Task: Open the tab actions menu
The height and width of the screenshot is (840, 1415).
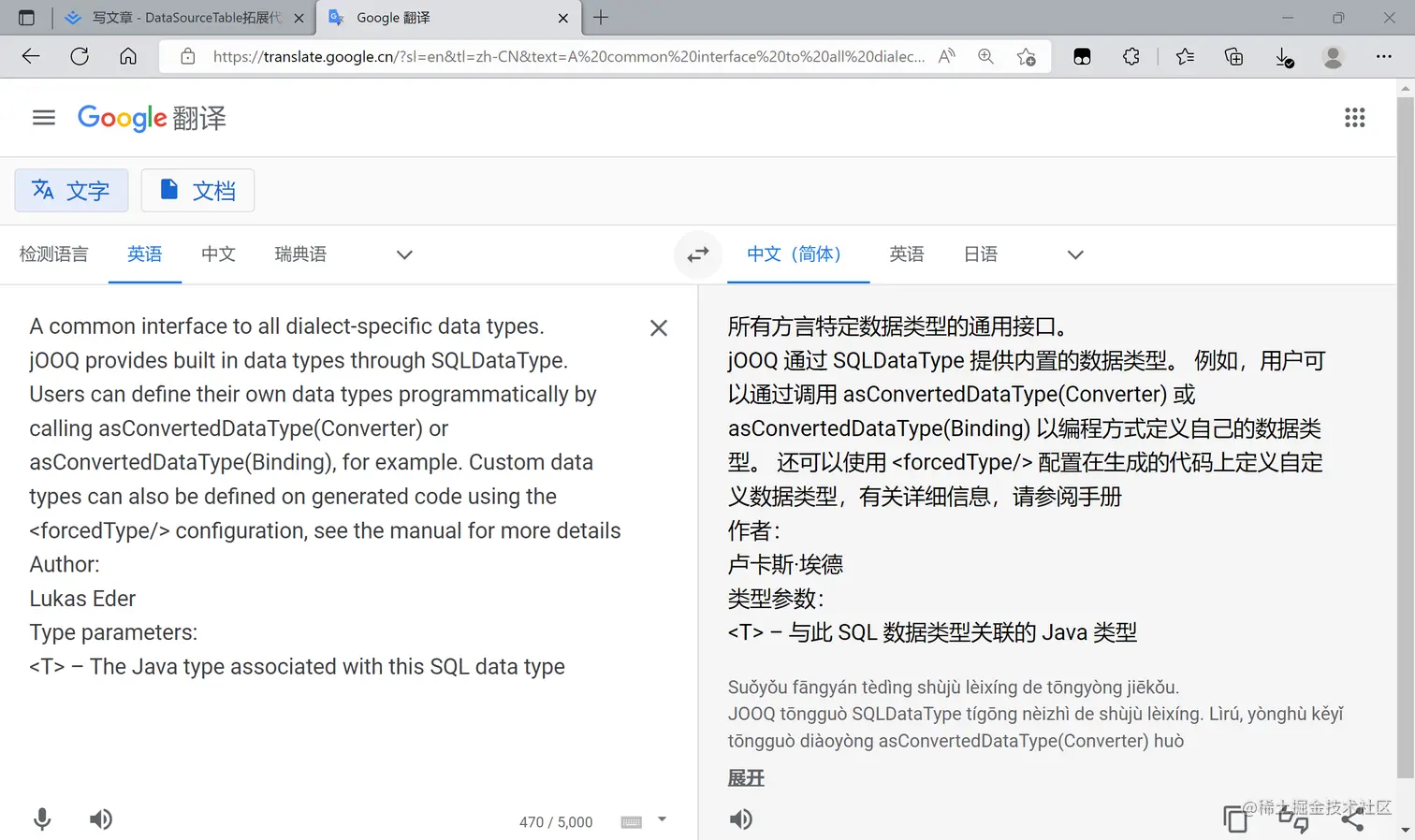Action: coord(26,18)
